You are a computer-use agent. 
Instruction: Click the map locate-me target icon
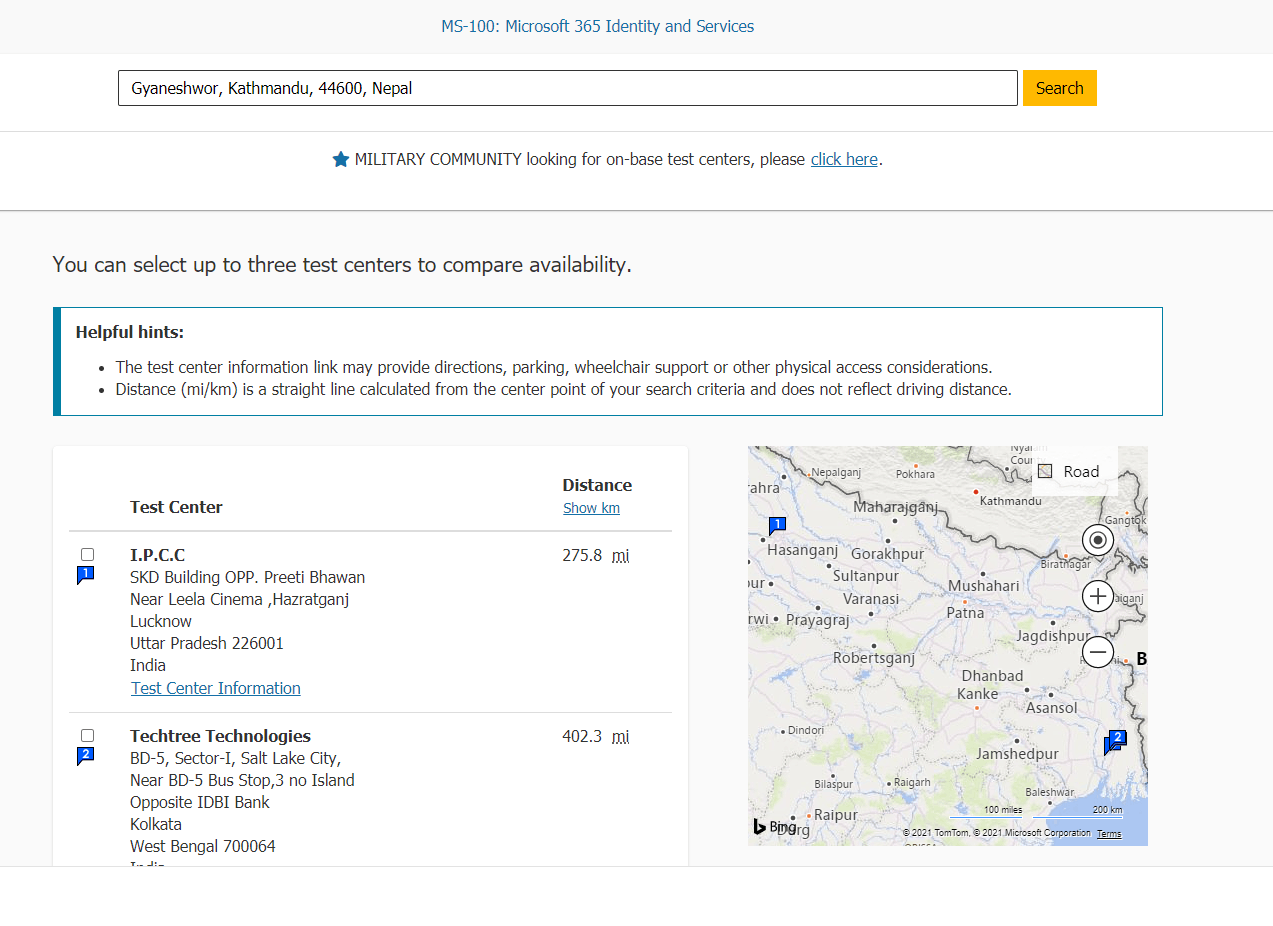[x=1098, y=540]
